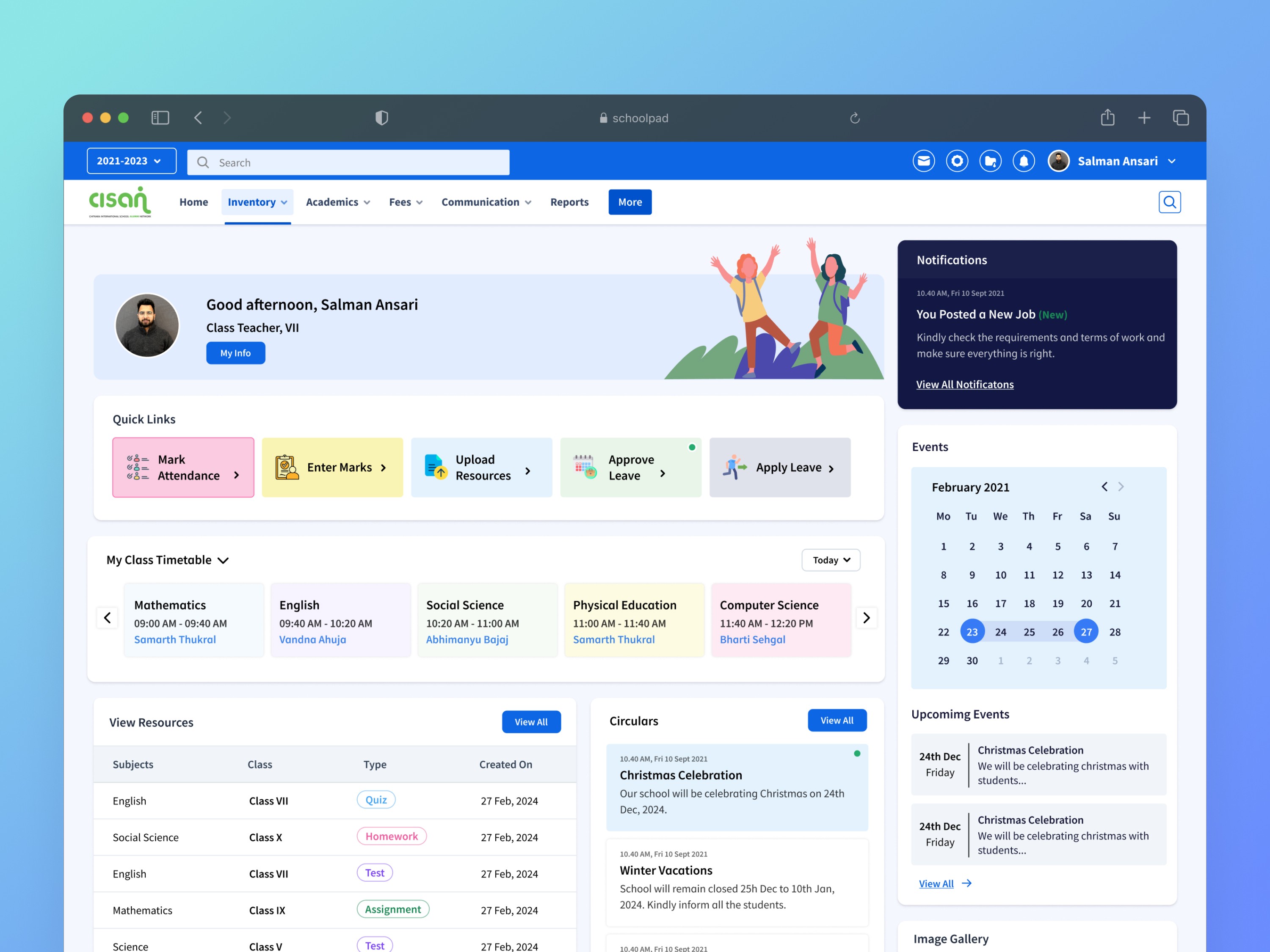The height and width of the screenshot is (952, 1270).
Task: Open View All Notificatons link
Action: point(964,385)
